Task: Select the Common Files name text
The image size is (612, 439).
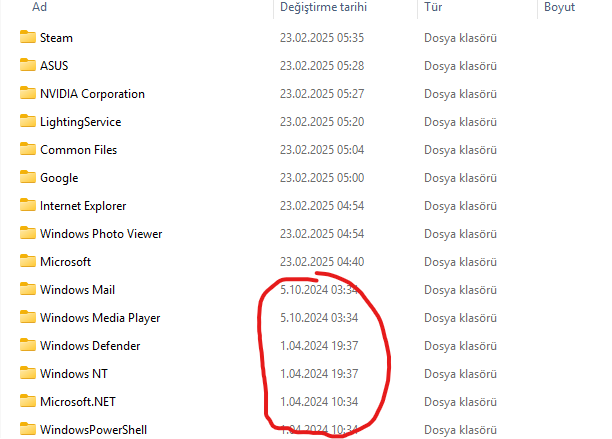Action: click(x=78, y=150)
